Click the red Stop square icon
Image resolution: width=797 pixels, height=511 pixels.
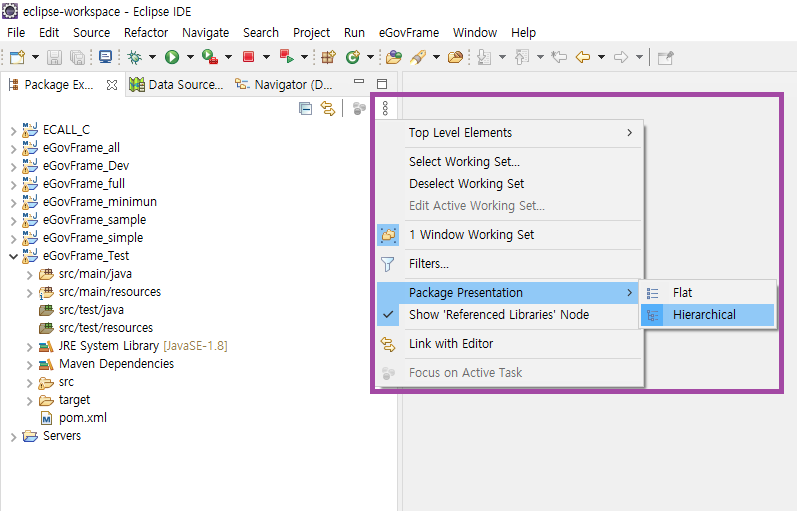click(249, 57)
